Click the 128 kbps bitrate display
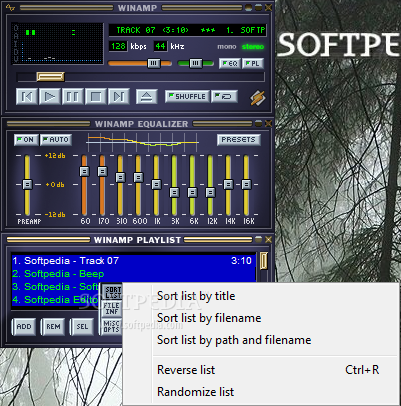This screenshot has height=406, width=401. click(x=118, y=46)
